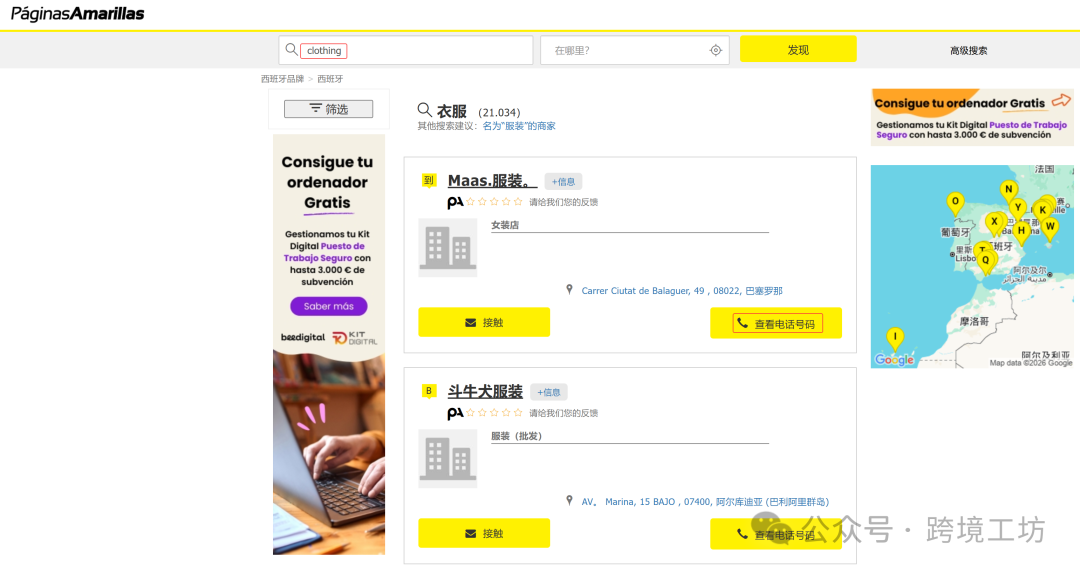Open 高级搜索 advanced search

tap(968, 50)
